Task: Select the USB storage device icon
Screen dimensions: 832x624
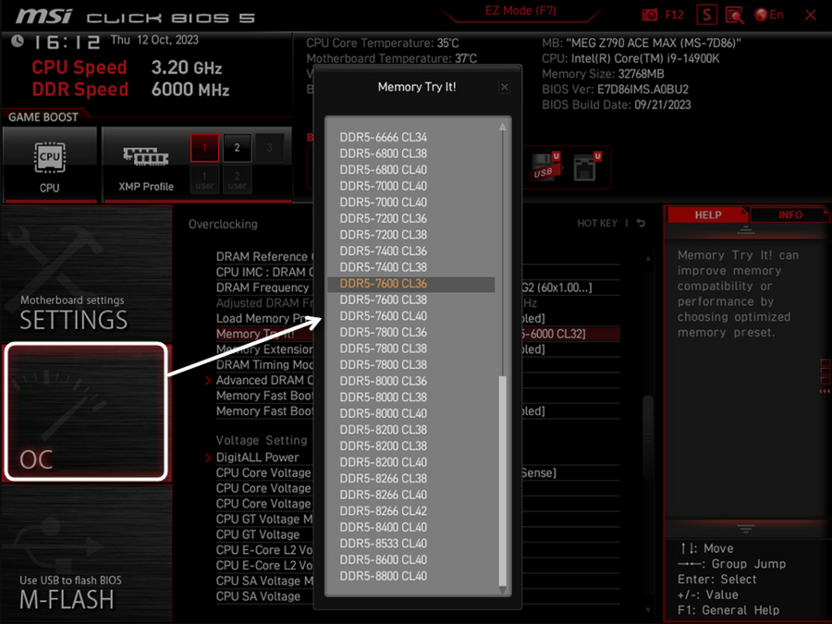Action: [546, 166]
